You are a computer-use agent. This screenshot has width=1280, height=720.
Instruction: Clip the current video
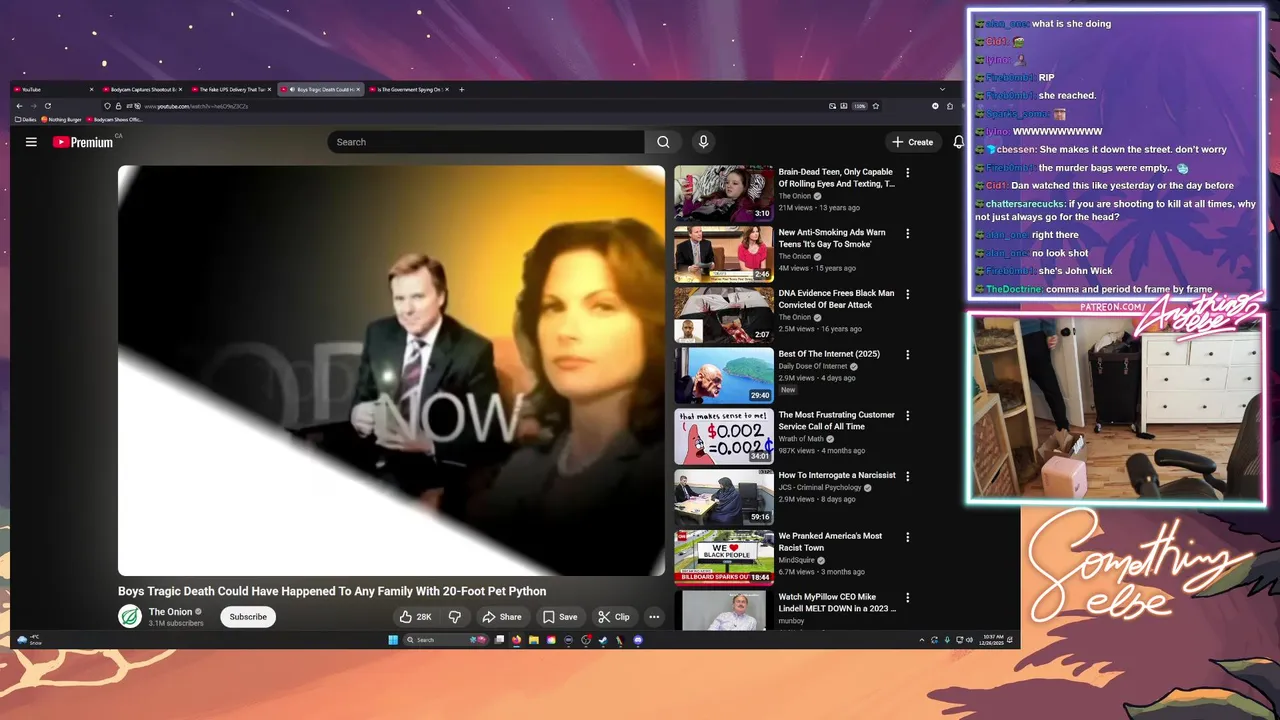coord(613,617)
